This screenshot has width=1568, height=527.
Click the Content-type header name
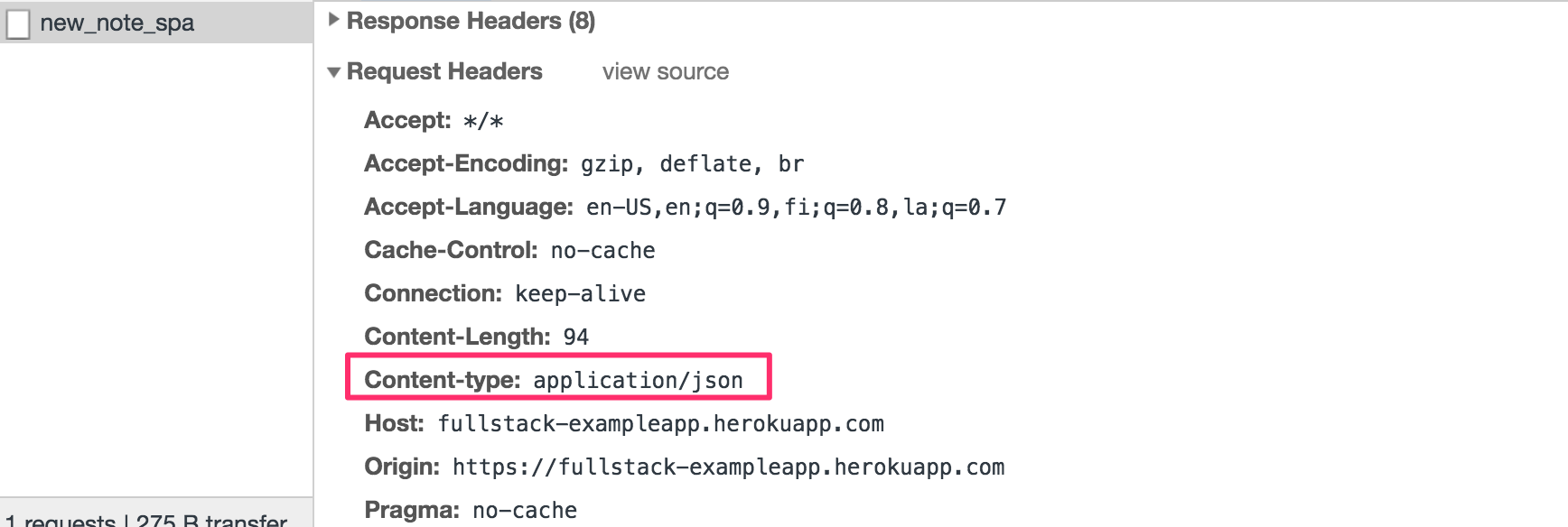point(442,381)
